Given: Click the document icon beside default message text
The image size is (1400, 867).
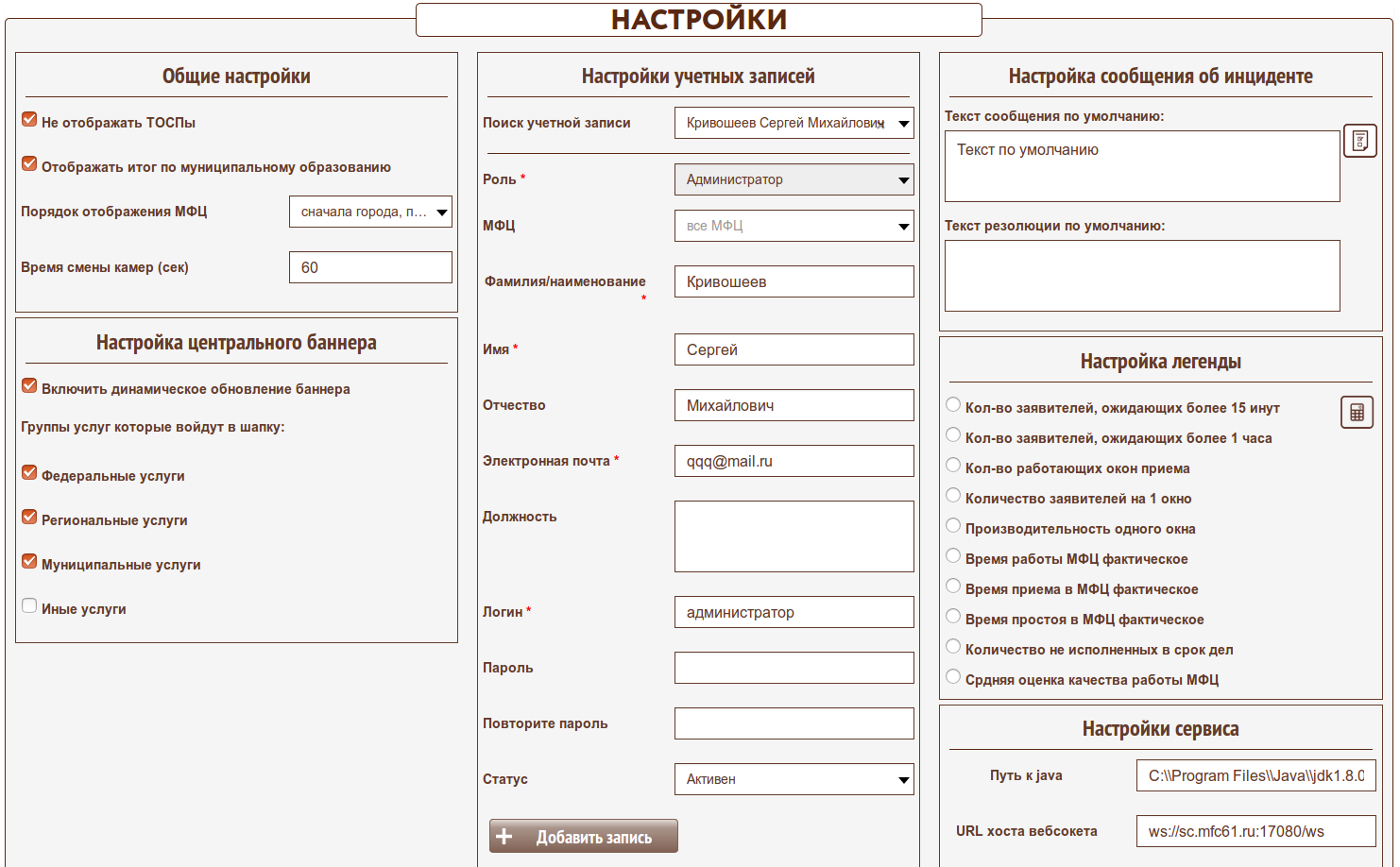Looking at the screenshot, I should [x=1359, y=141].
